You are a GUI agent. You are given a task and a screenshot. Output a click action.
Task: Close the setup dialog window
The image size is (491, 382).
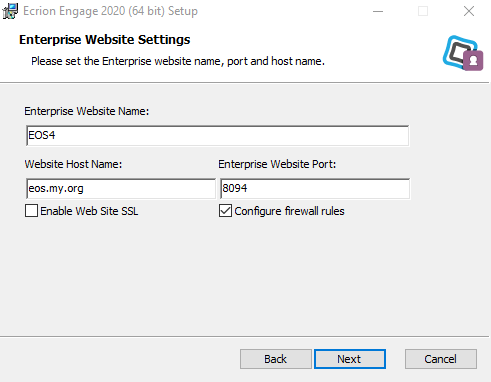(469, 11)
